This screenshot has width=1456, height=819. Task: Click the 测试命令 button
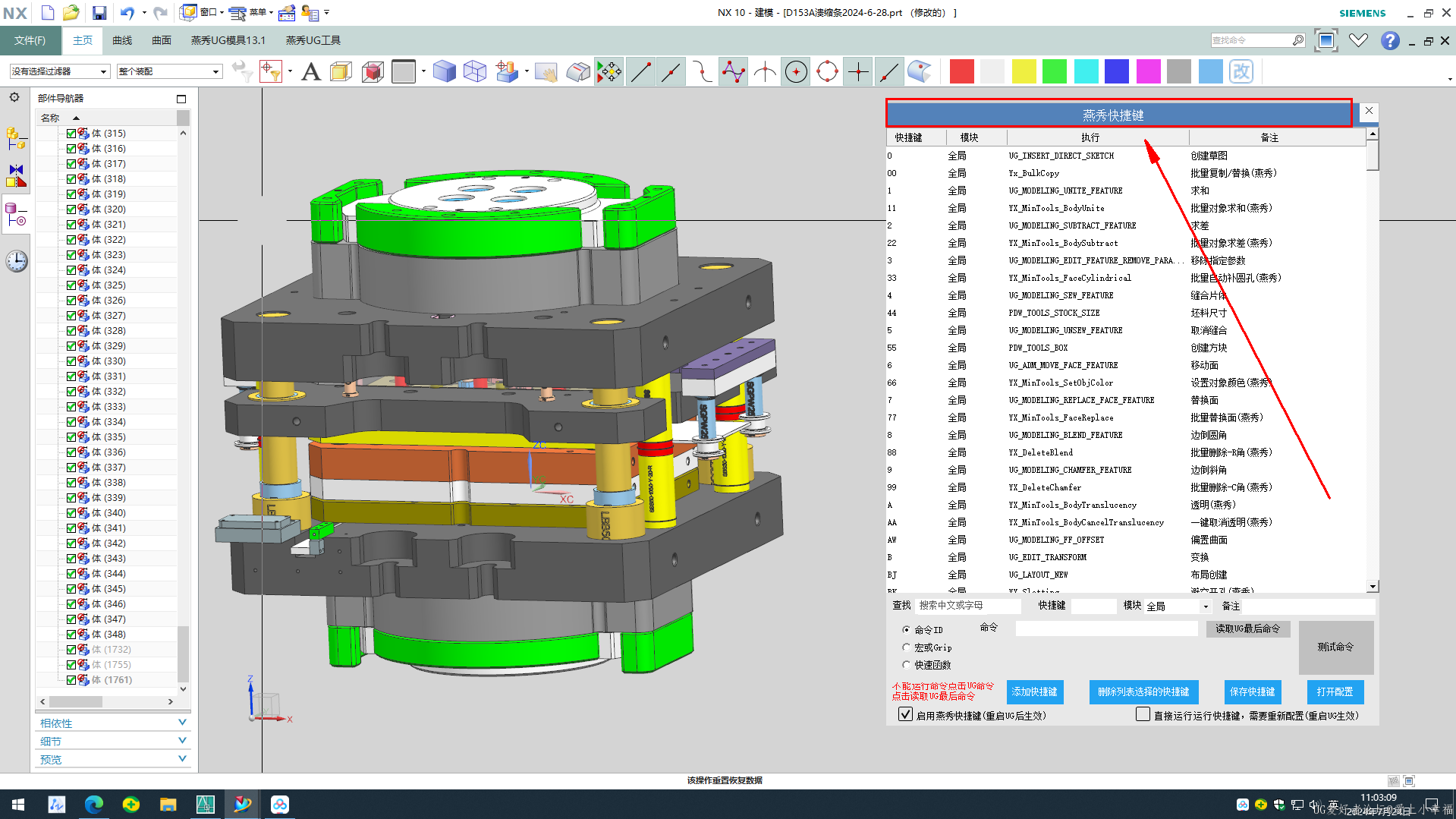coord(1335,647)
